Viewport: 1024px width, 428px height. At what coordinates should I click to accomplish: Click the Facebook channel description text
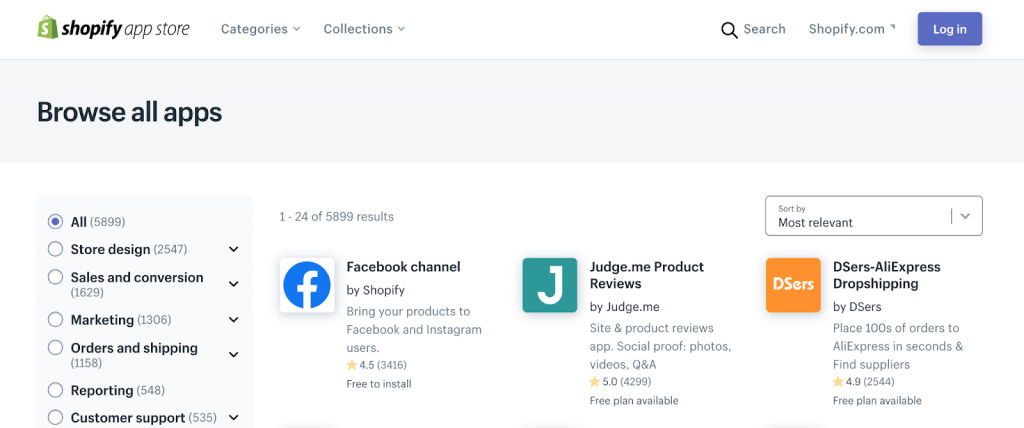pos(414,329)
